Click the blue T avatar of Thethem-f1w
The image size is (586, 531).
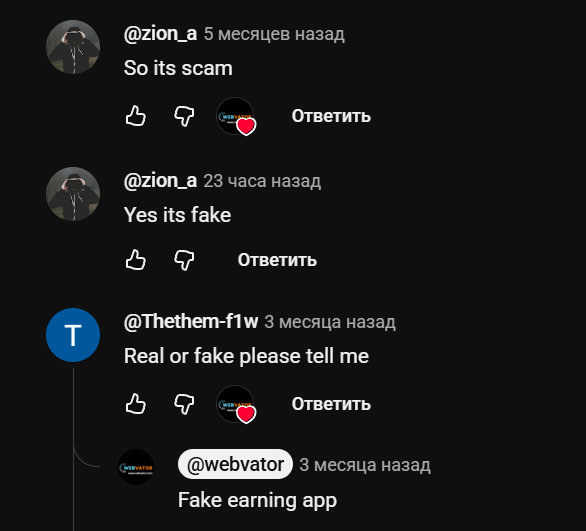[x=73, y=335]
